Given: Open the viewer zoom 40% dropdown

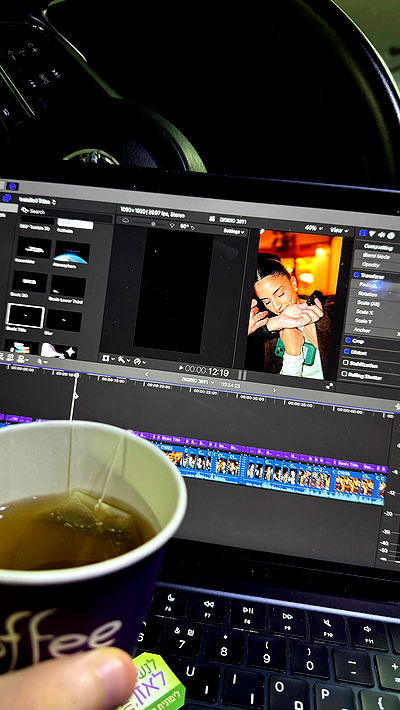Looking at the screenshot, I should coord(313,228).
